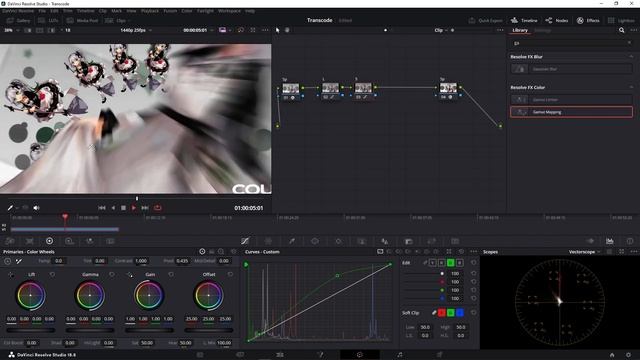The width and height of the screenshot is (640, 360).
Task: Open the Media Pool panel
Action: 83,20
